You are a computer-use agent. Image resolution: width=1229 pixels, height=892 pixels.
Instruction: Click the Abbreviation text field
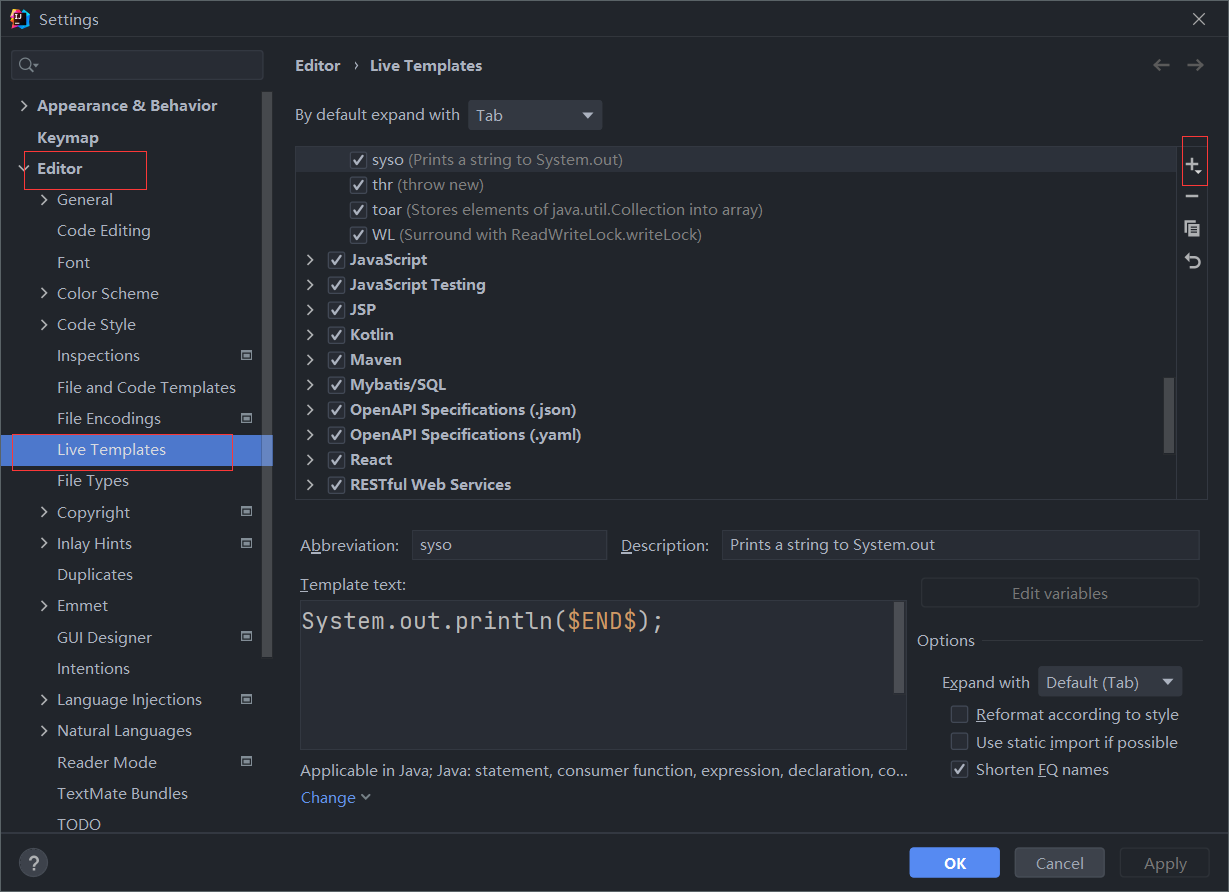pyautogui.click(x=509, y=545)
